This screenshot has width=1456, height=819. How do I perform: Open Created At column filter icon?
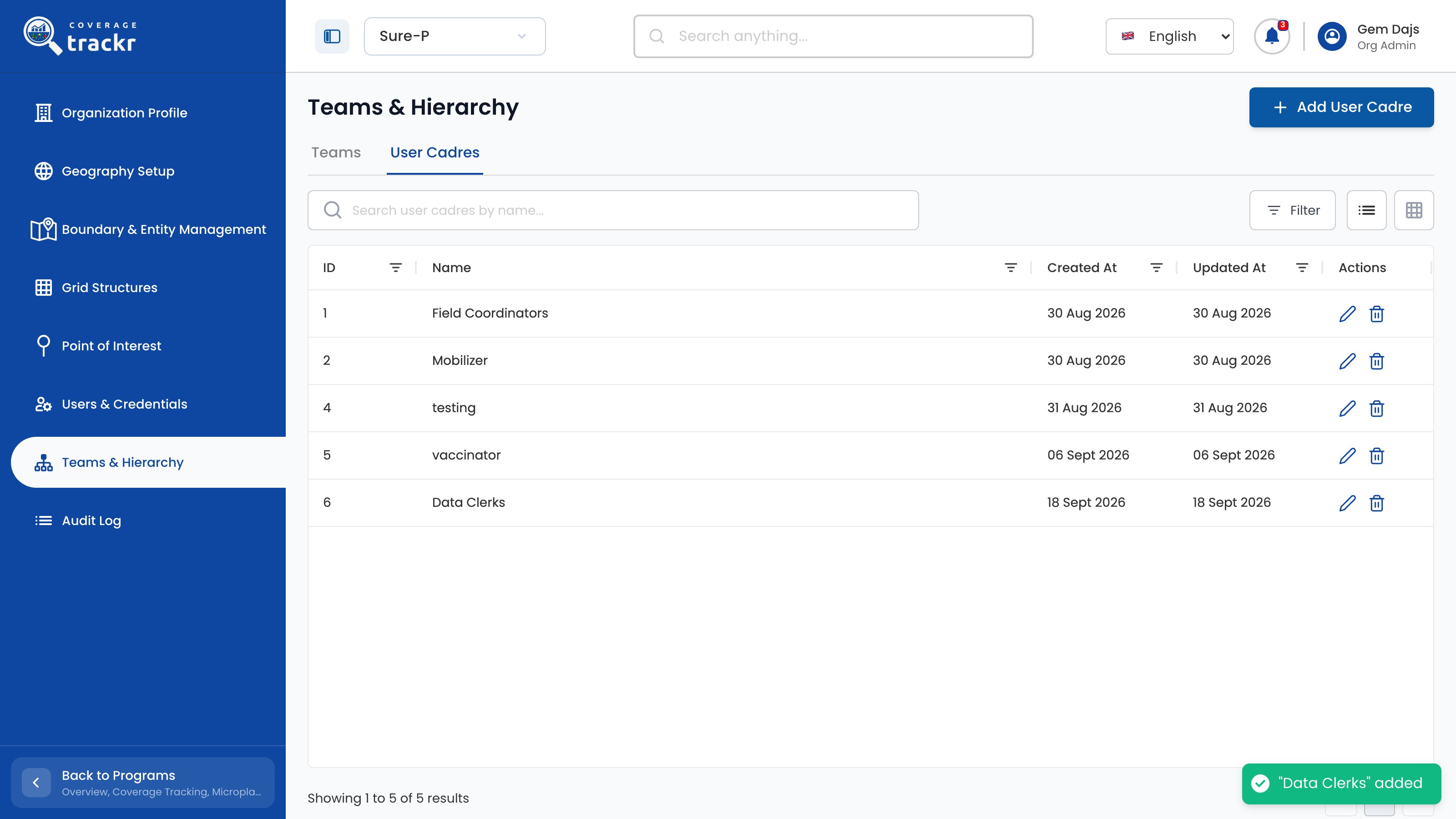[1157, 268]
